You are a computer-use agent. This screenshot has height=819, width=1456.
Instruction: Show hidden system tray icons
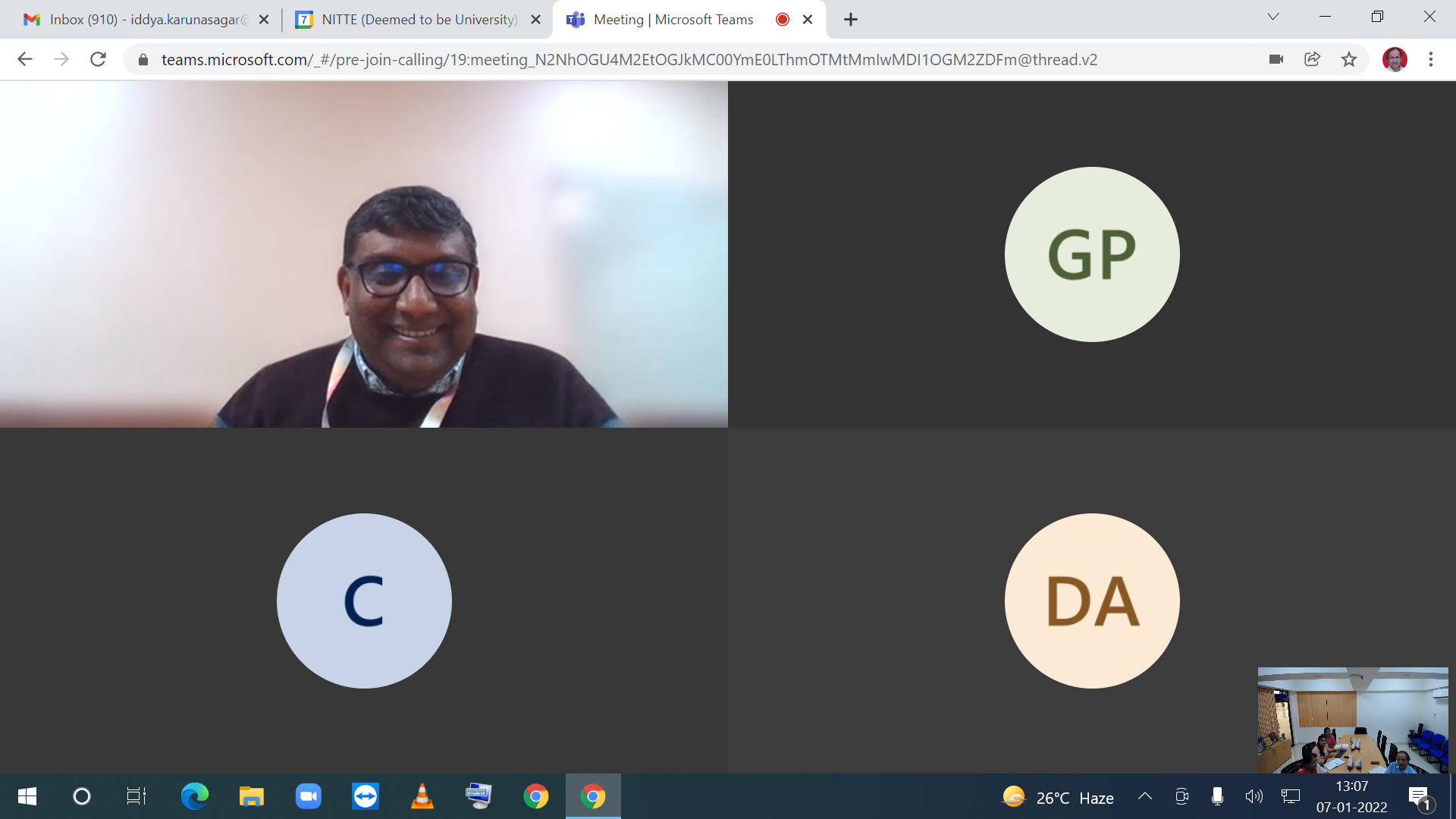(1145, 796)
